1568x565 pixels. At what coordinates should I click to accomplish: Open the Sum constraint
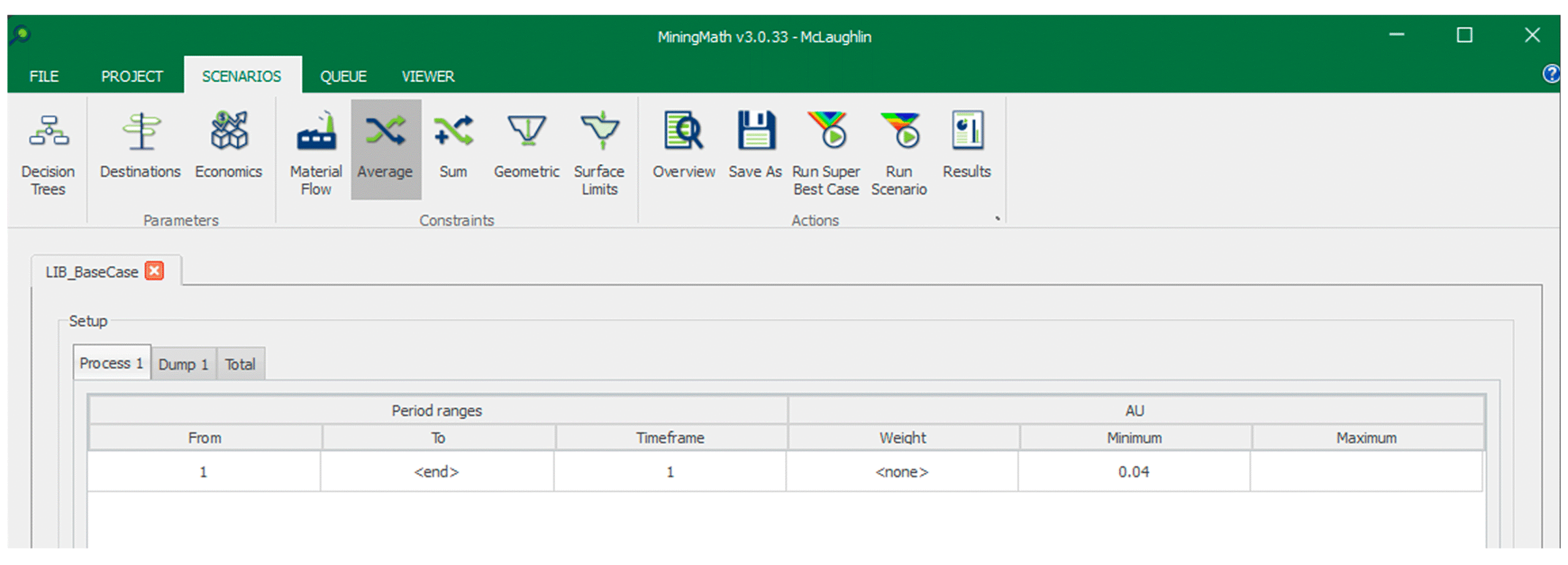click(453, 147)
